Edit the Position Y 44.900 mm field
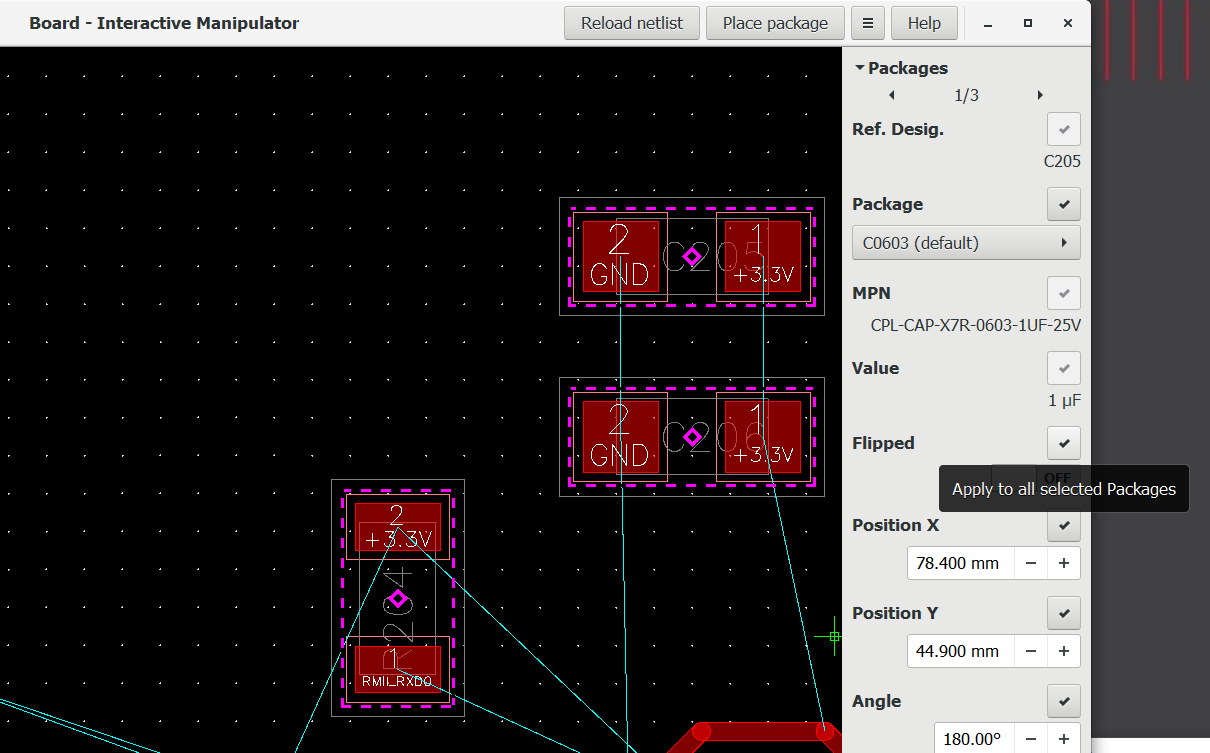This screenshot has width=1210, height=753. point(960,651)
